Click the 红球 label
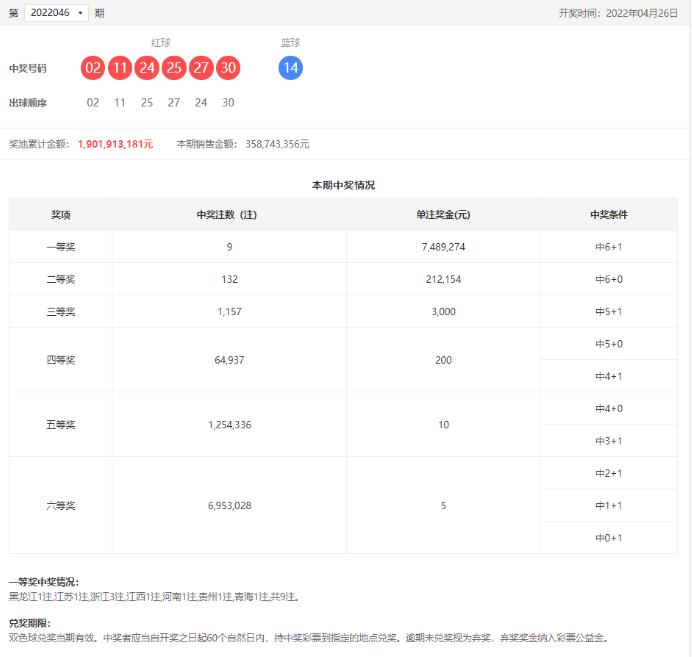 [x=161, y=42]
